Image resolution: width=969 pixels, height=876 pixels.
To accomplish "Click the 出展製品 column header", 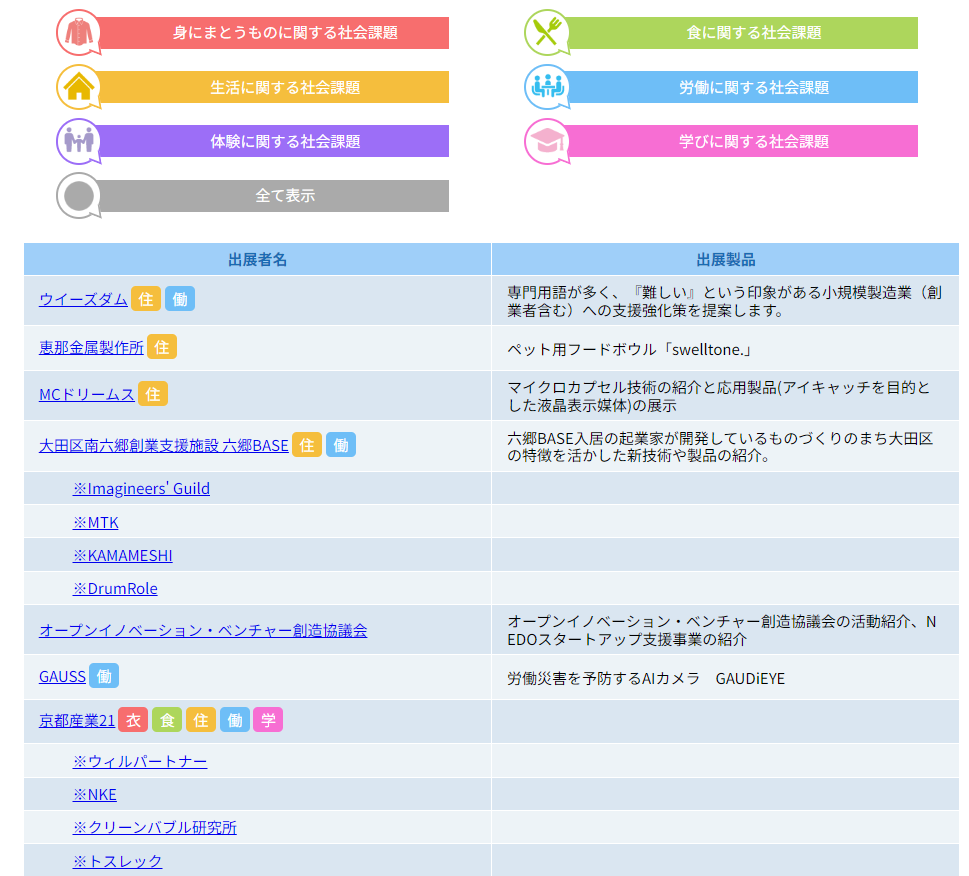I will (726, 259).
